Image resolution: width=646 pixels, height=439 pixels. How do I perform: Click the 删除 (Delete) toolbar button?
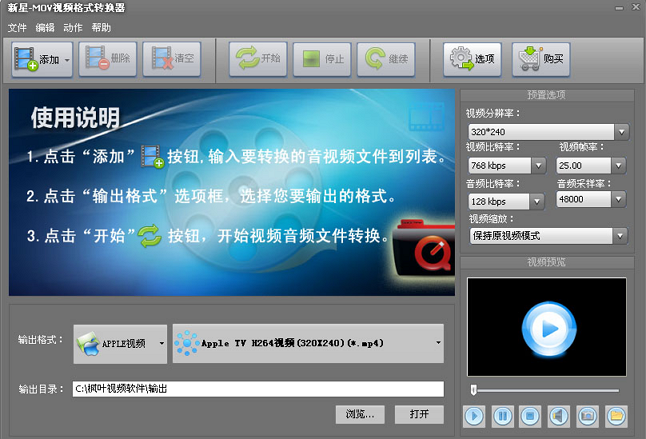coord(108,59)
